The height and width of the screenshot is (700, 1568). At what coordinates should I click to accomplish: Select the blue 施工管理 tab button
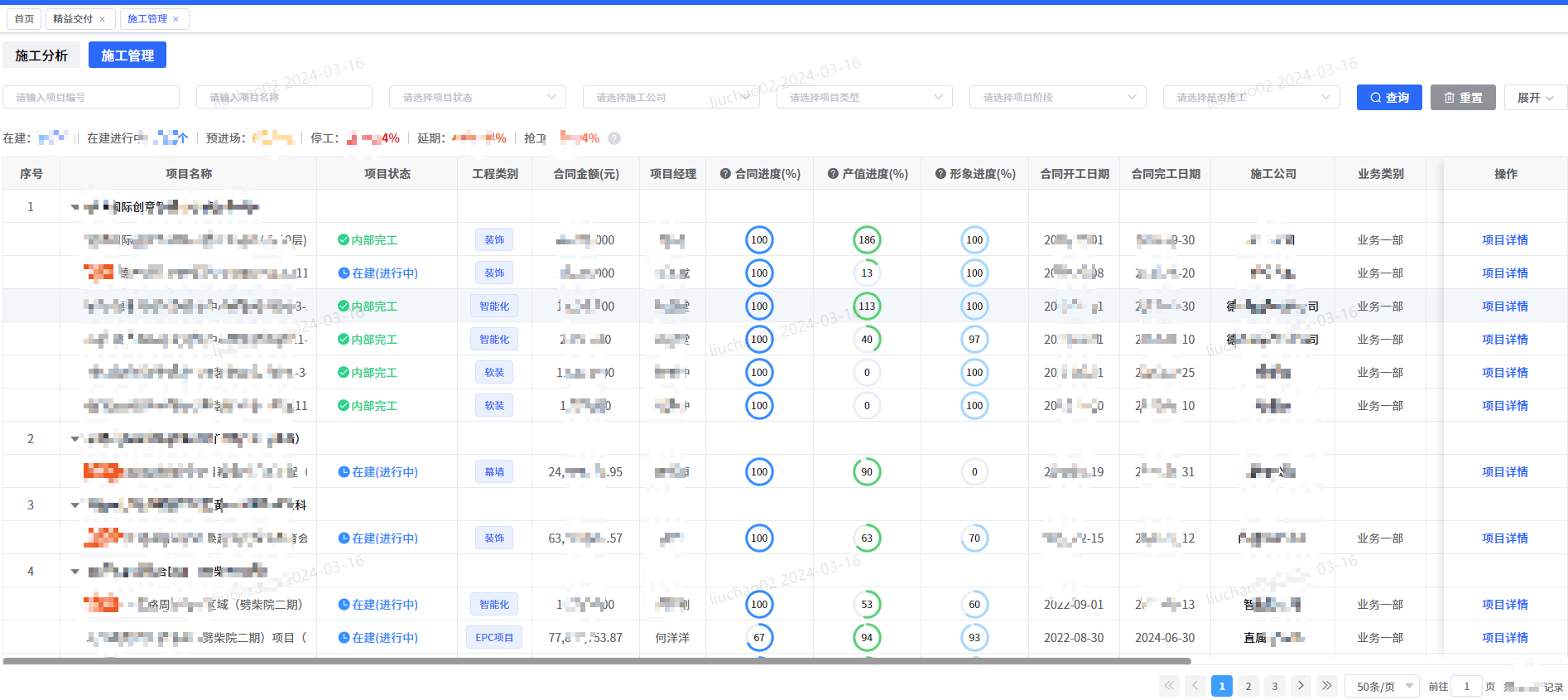(x=127, y=56)
